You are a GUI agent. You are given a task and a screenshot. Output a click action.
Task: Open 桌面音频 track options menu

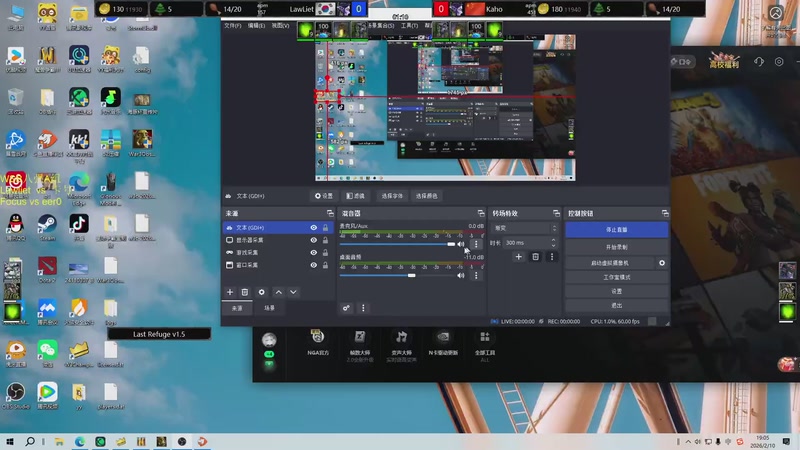pos(476,276)
